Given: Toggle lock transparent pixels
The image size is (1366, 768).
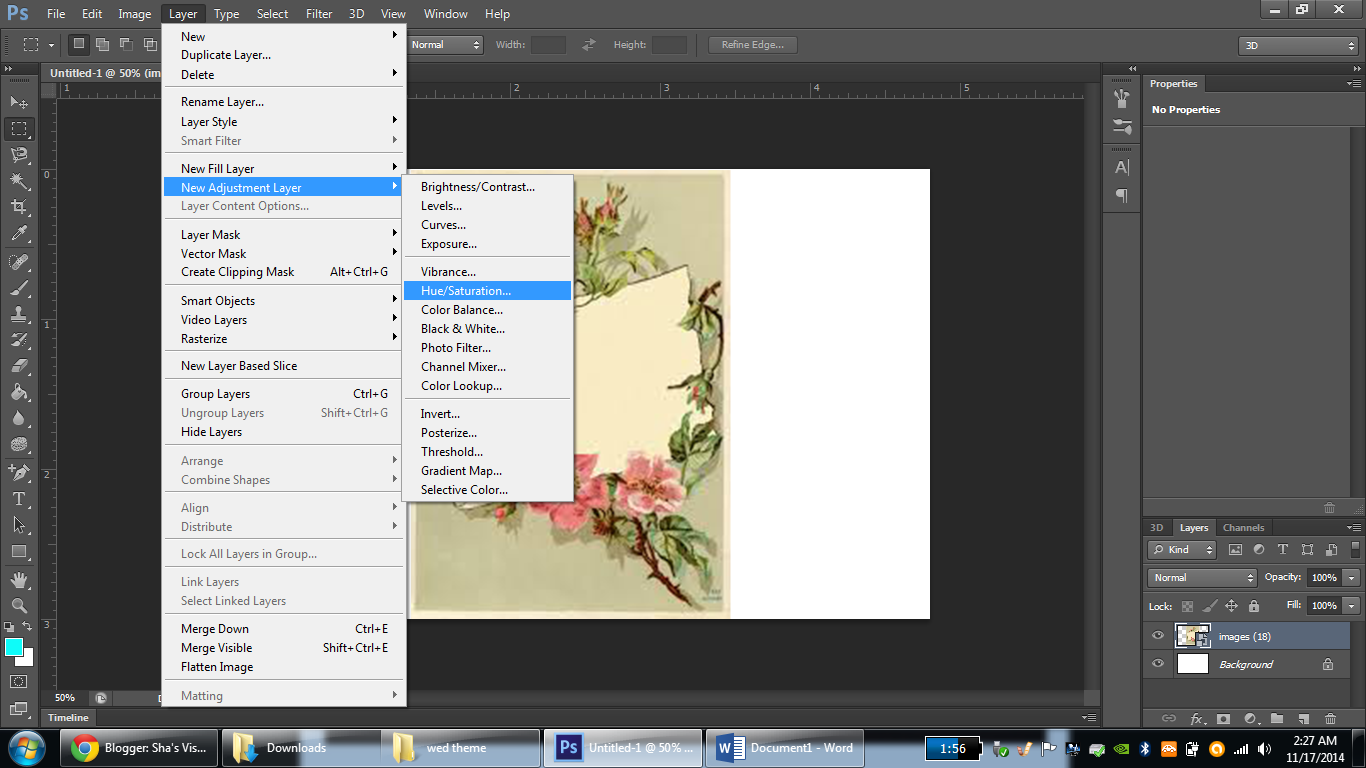Looking at the screenshot, I should point(1187,606).
